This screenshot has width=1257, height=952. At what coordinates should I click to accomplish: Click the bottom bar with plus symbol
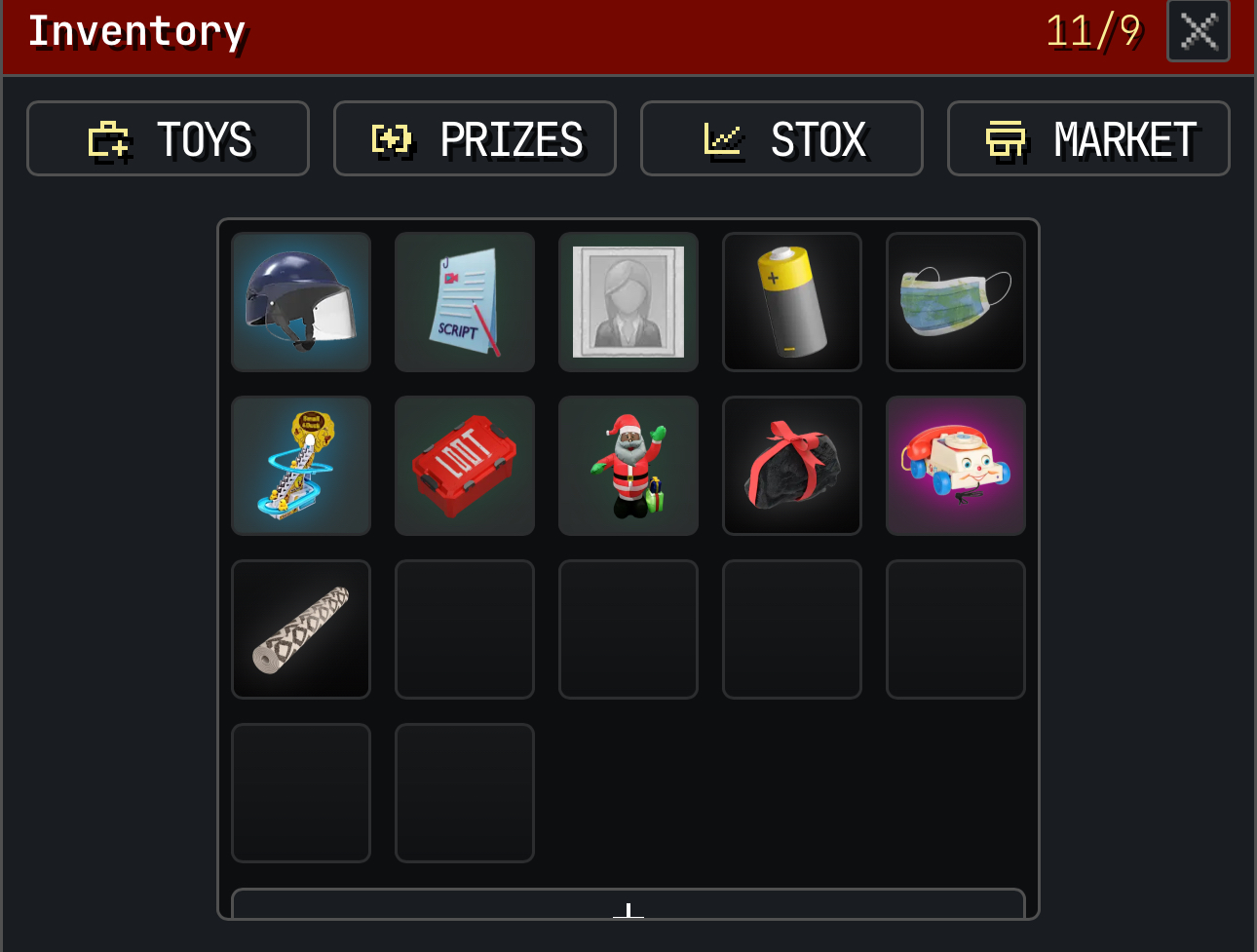[628, 904]
